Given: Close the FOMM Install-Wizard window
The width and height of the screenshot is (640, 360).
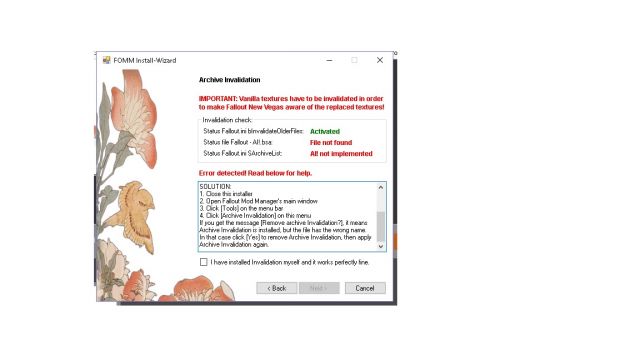Looking at the screenshot, I should [380, 60].
